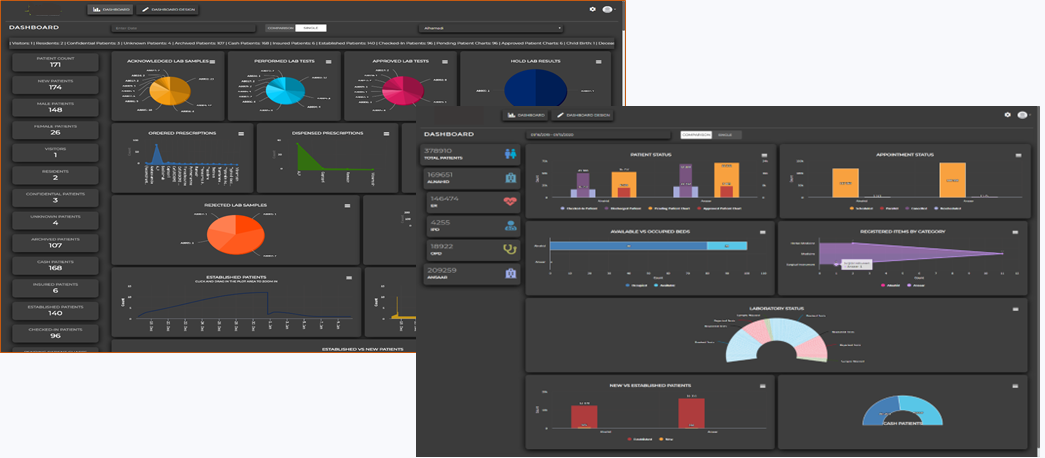Click the patient statistics ticker bar
1045x458 pixels.
tap(312, 43)
